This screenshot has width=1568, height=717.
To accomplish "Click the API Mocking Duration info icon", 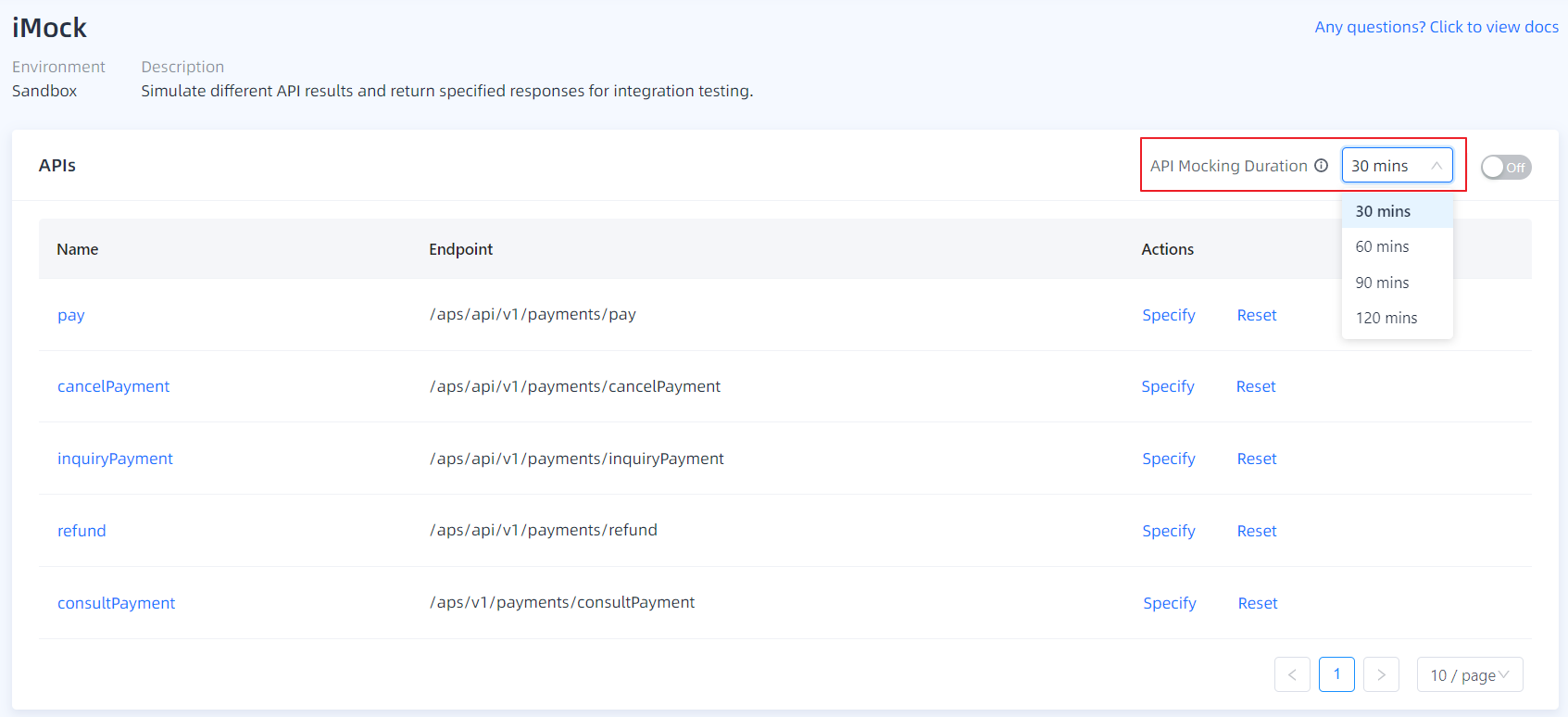I will (x=1321, y=166).
